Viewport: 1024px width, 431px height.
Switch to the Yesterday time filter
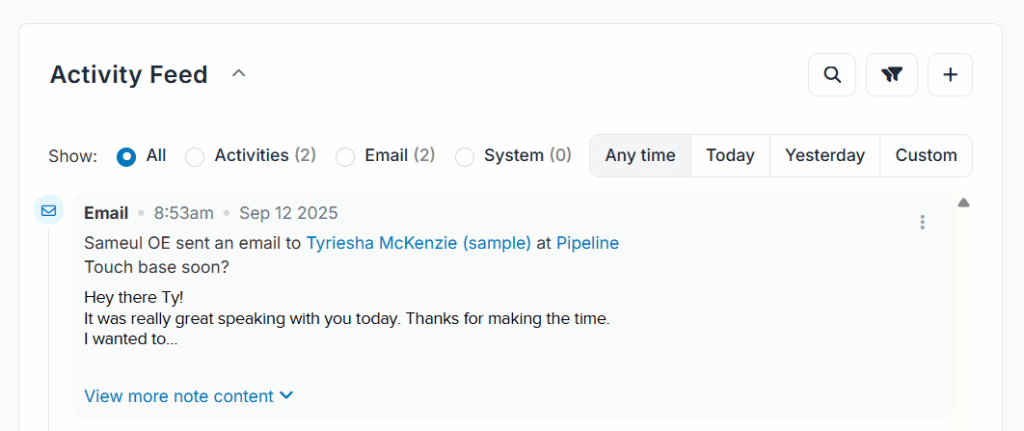pos(824,156)
